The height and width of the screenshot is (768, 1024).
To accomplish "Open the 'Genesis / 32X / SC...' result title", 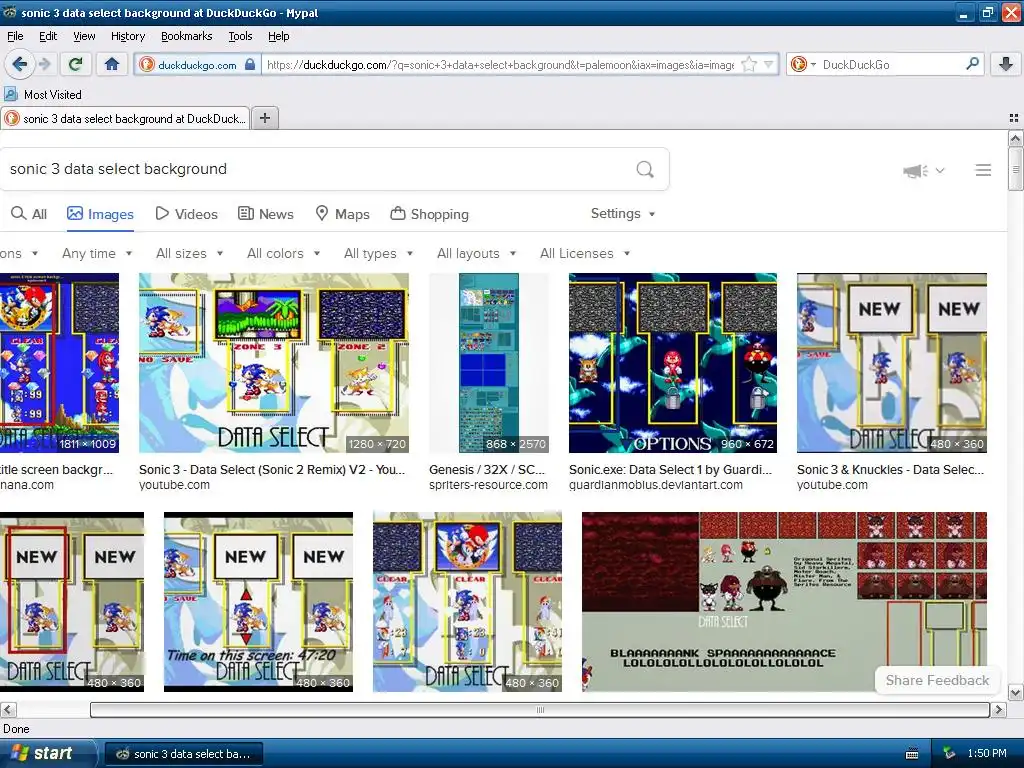I will tap(487, 469).
